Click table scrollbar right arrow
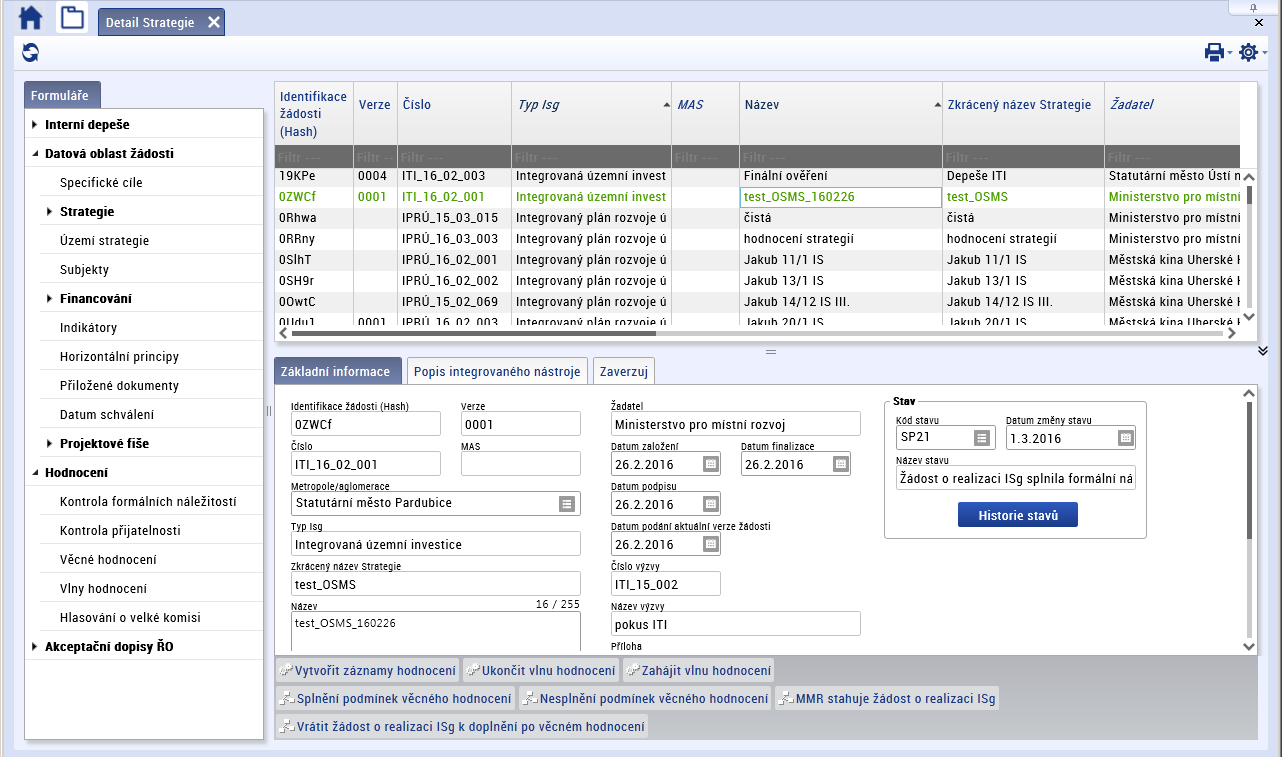1282x757 pixels. click(1231, 334)
